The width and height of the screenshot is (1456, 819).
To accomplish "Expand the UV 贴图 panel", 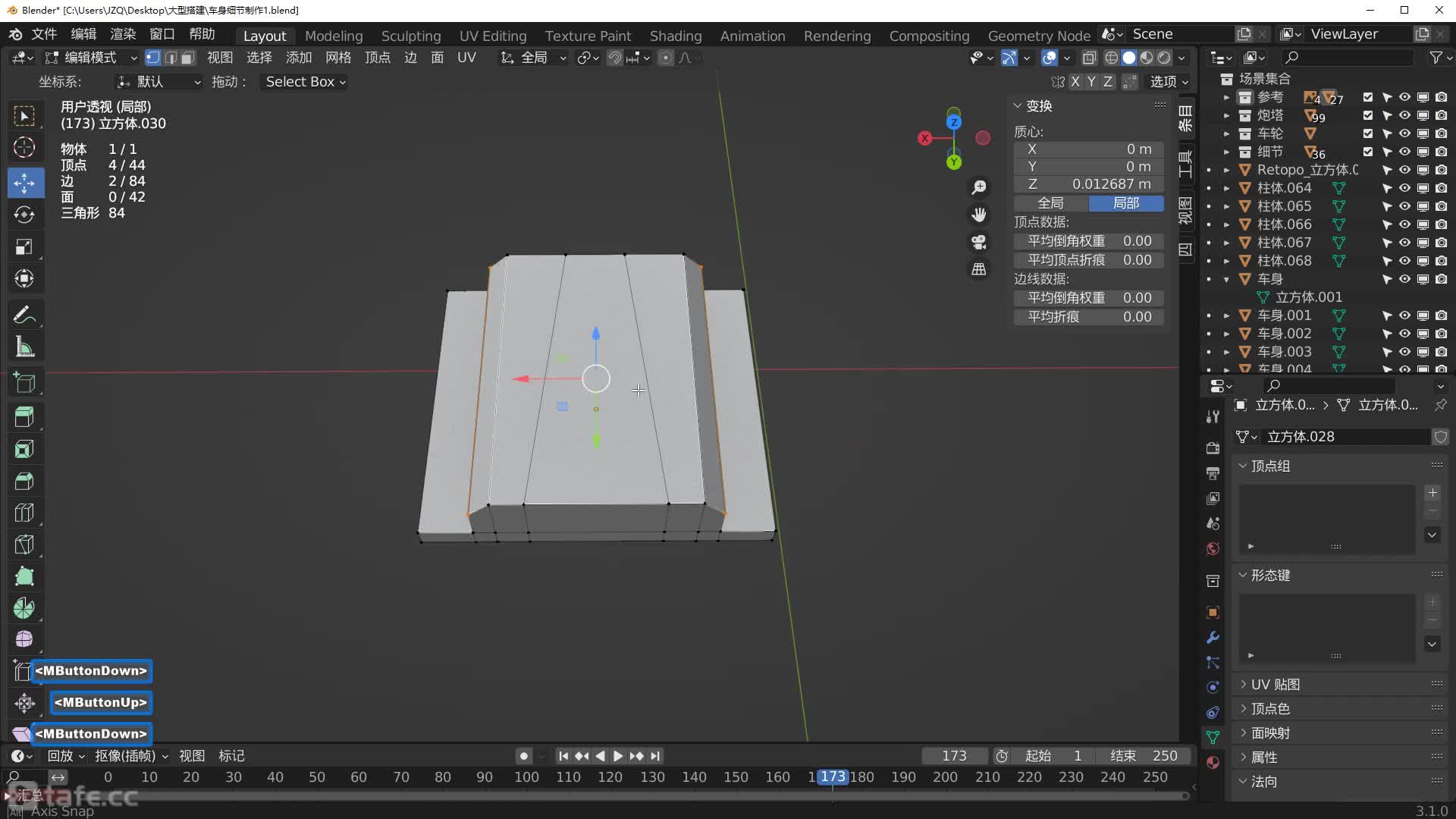I will tap(1275, 684).
